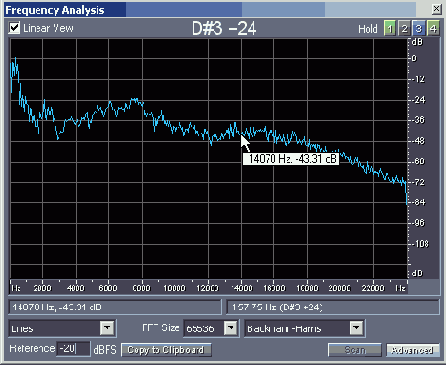Click the Scan button
The height and width of the screenshot is (365, 446).
pyautogui.click(x=355, y=350)
